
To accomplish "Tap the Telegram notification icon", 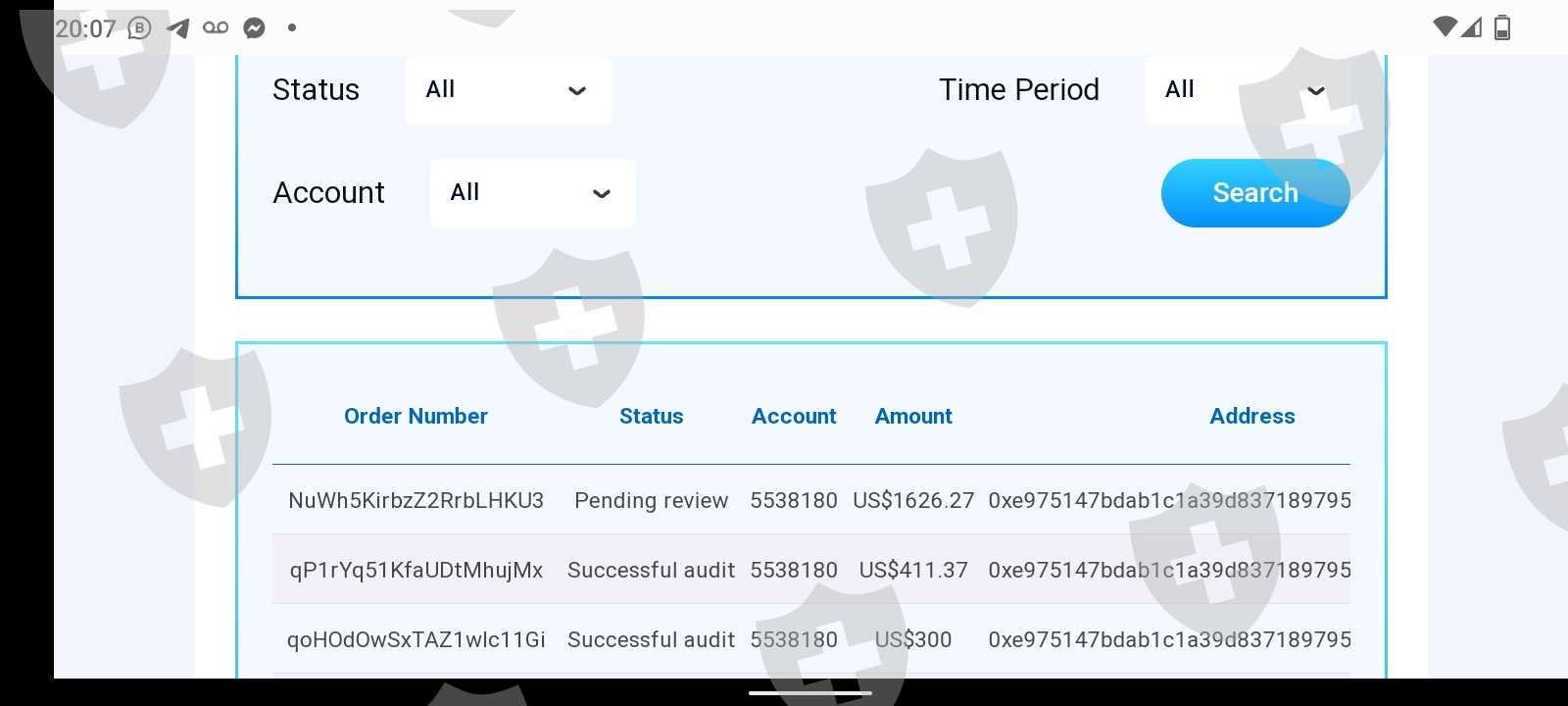I will [x=178, y=27].
